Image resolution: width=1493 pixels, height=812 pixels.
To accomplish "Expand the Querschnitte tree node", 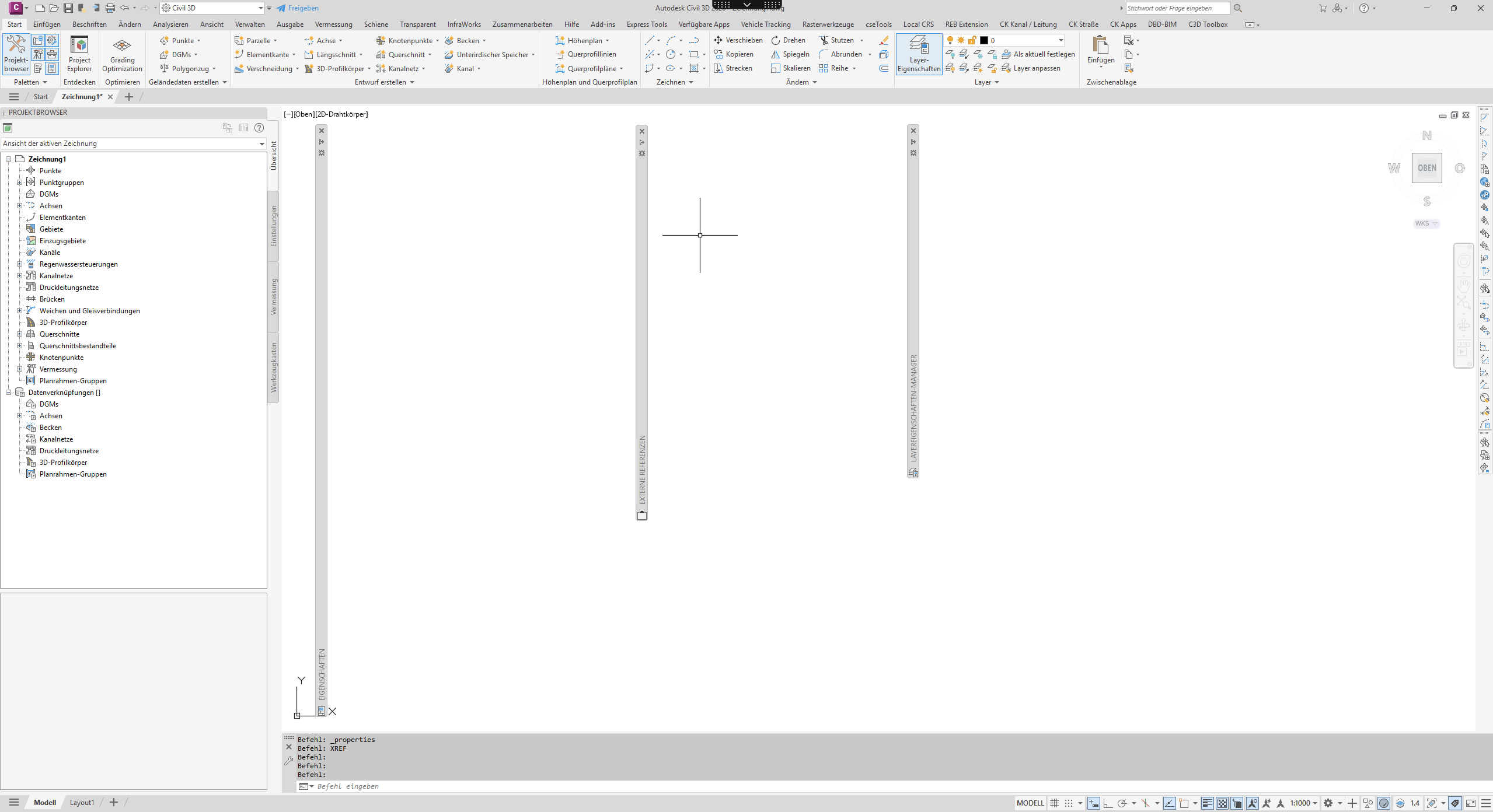I will coord(19,334).
